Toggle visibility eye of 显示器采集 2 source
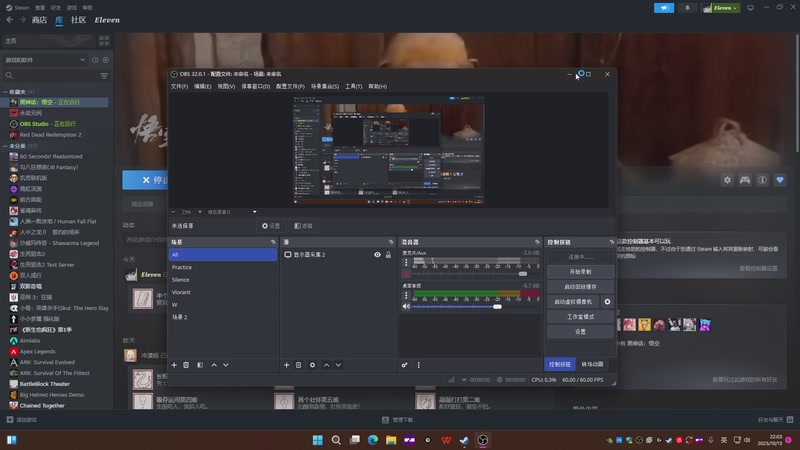Screen dimensions: 800x450 377,255
